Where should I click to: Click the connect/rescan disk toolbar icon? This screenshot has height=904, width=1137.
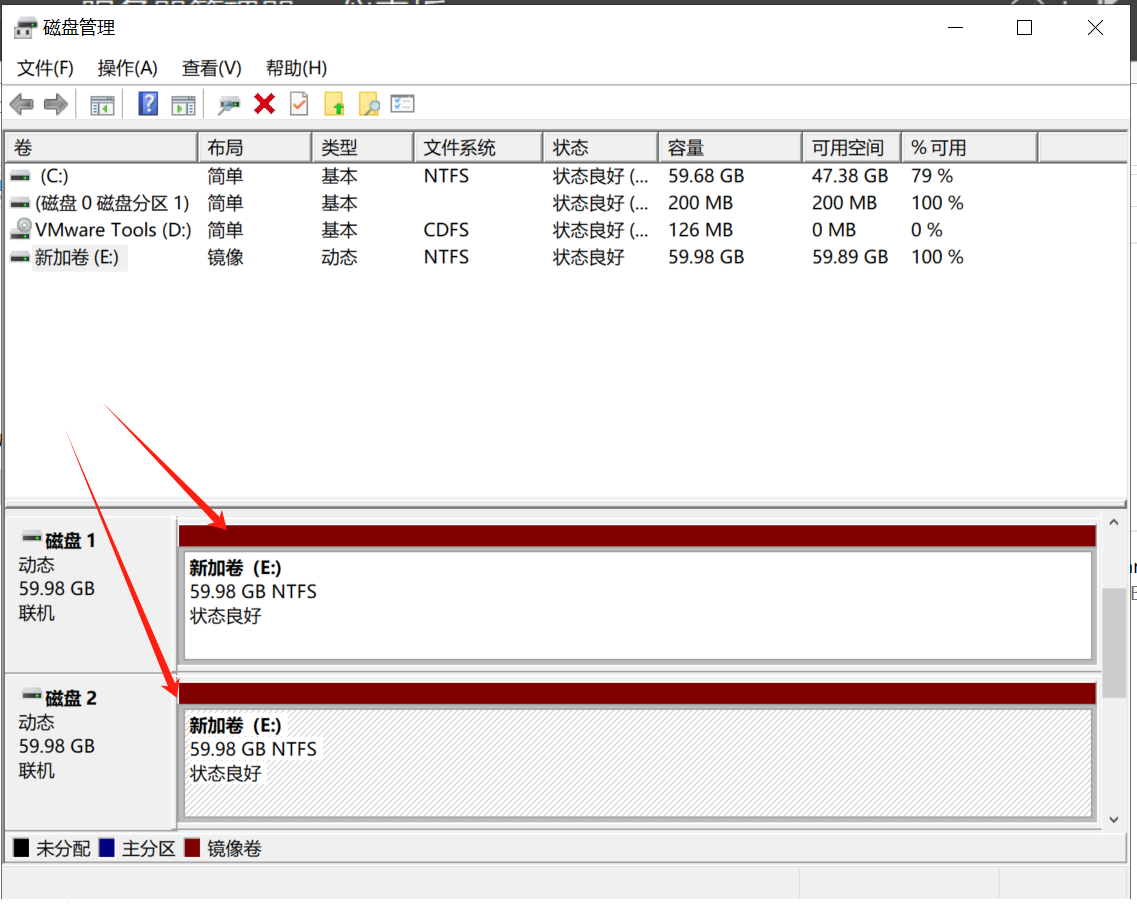(x=229, y=105)
